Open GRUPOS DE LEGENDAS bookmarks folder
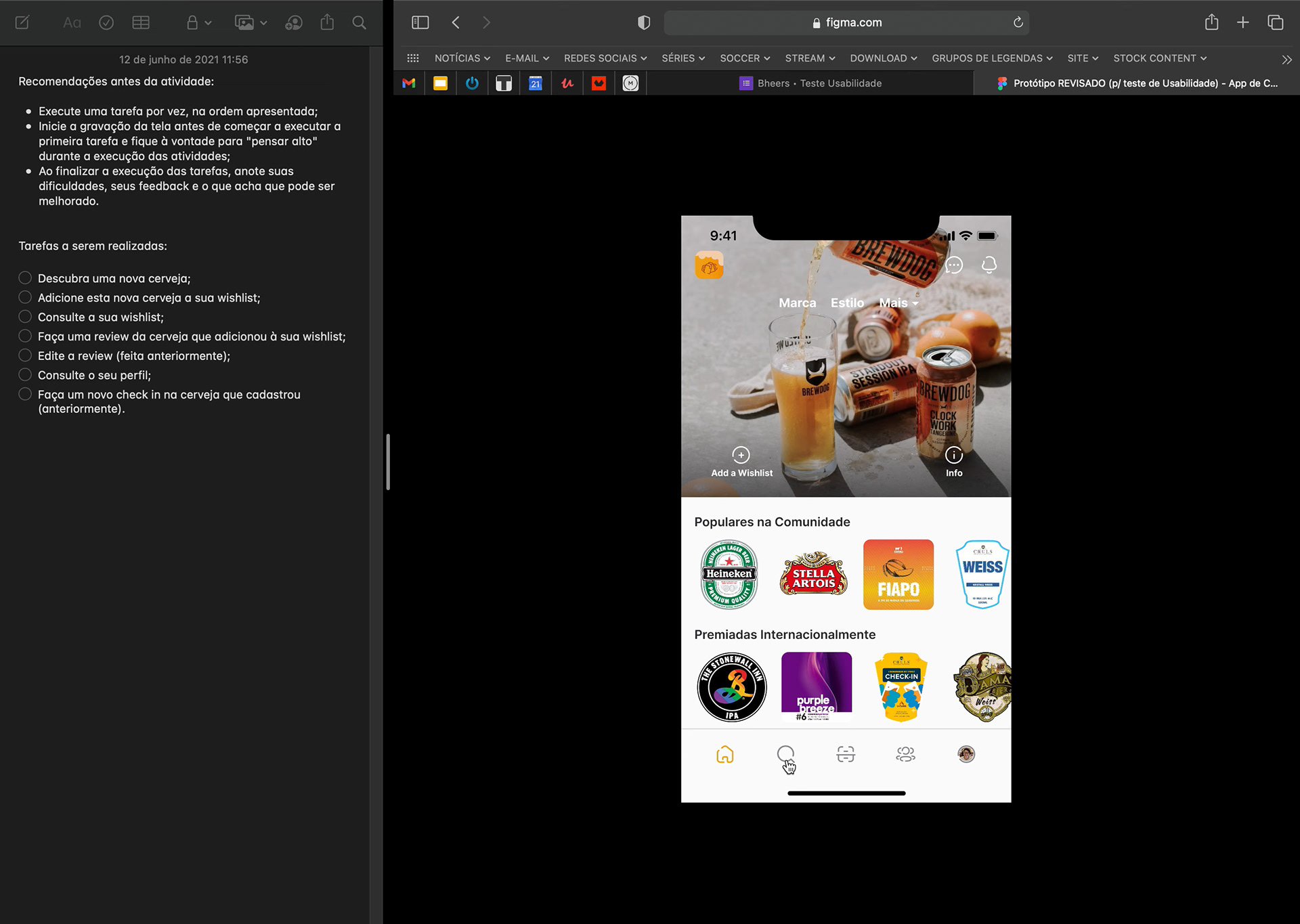The image size is (1300, 924). coord(993,58)
